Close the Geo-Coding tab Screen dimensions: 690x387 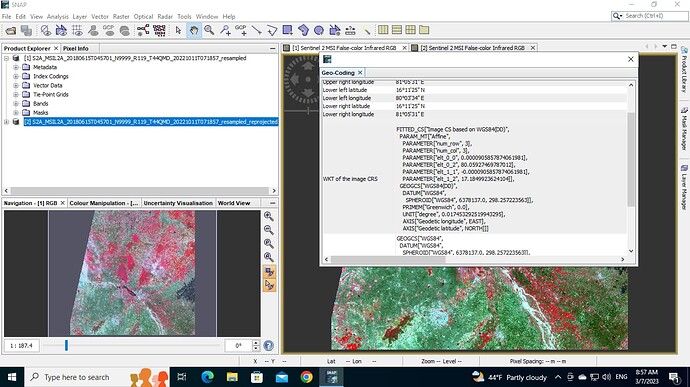coord(360,73)
